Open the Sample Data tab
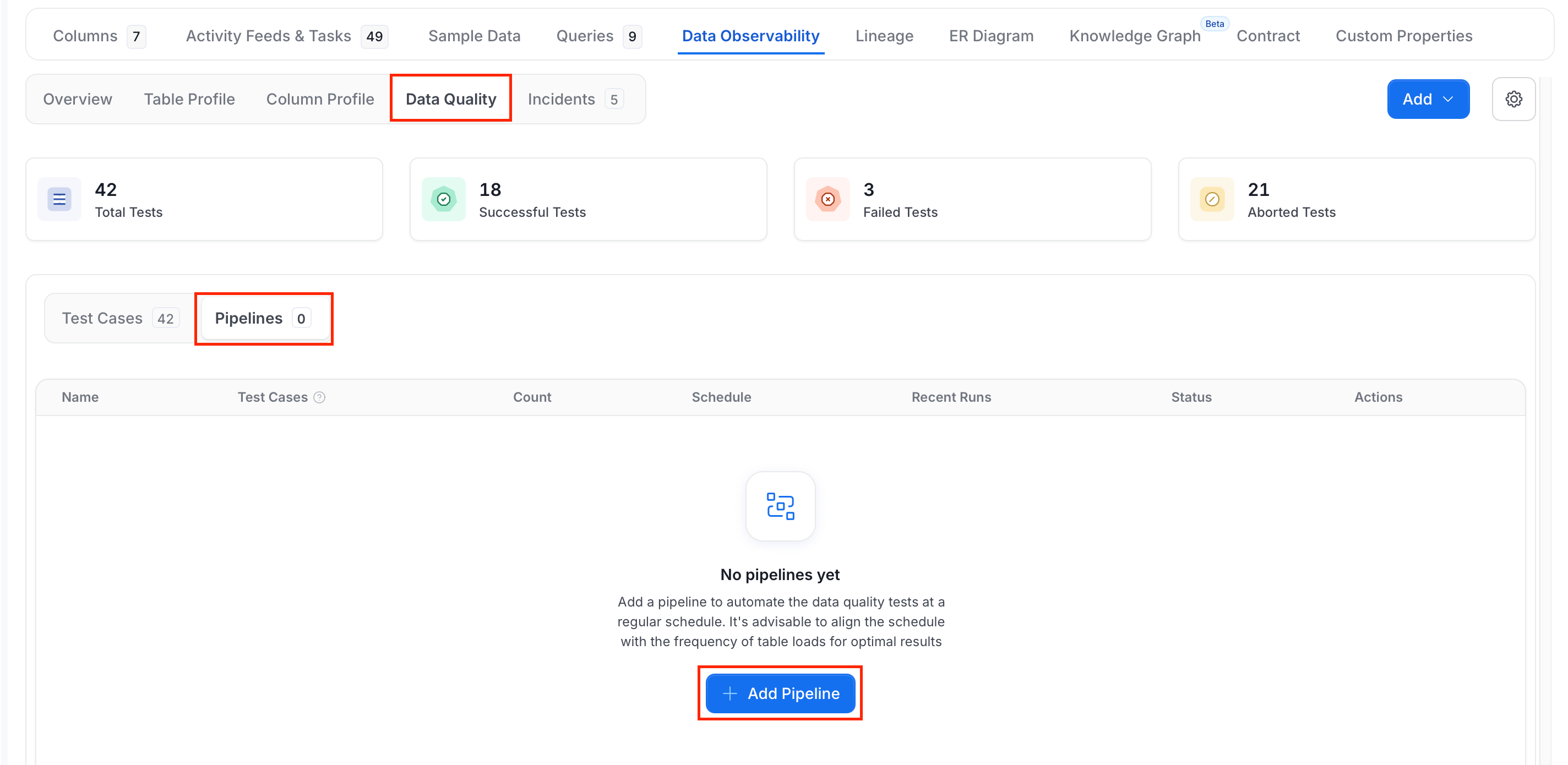Screen dimensions: 1568x765 [474, 36]
